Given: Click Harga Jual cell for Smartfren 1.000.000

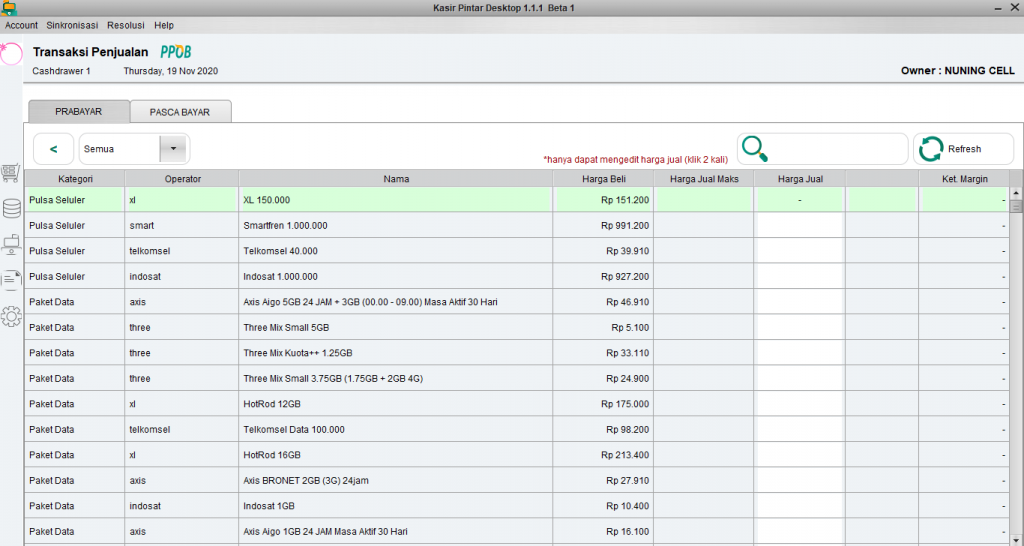Looking at the screenshot, I should click(x=800, y=225).
